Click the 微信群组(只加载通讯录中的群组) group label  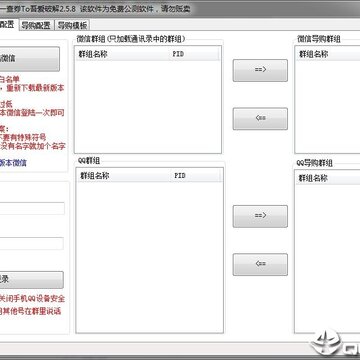click(x=131, y=39)
